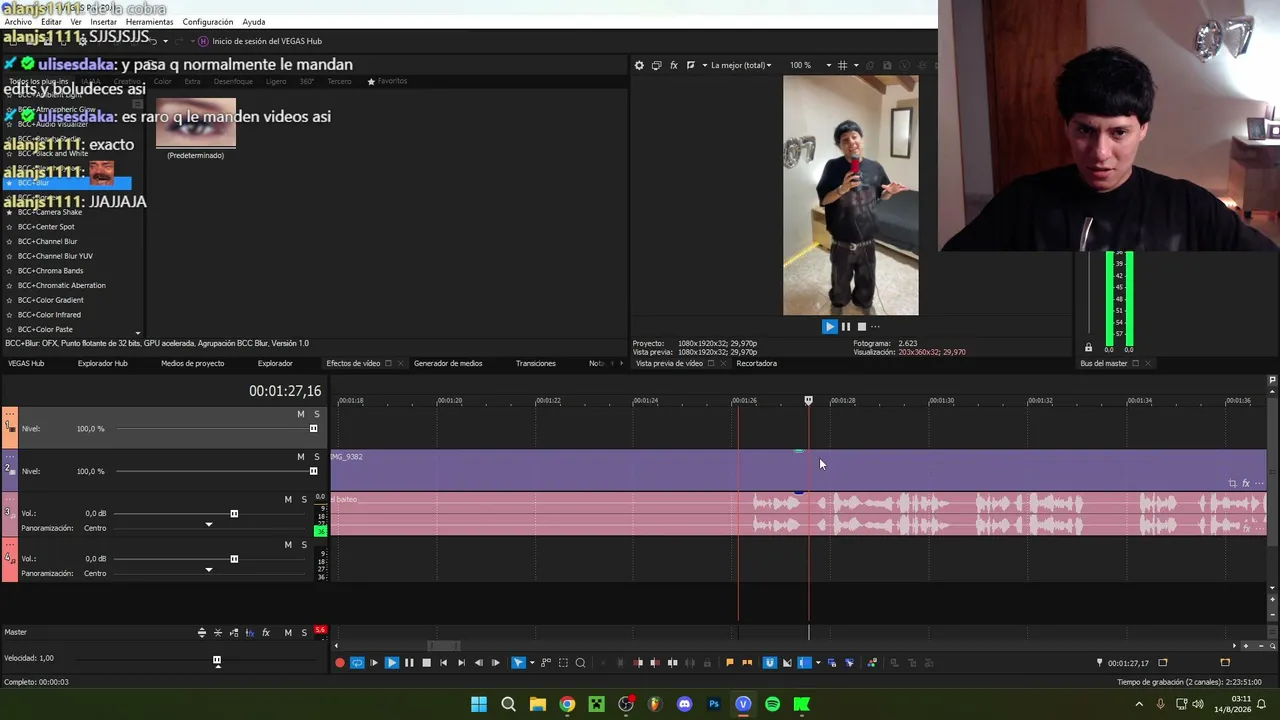
Task: Open the event pan/crop icon on clip IMG_9382
Action: (x=1232, y=483)
